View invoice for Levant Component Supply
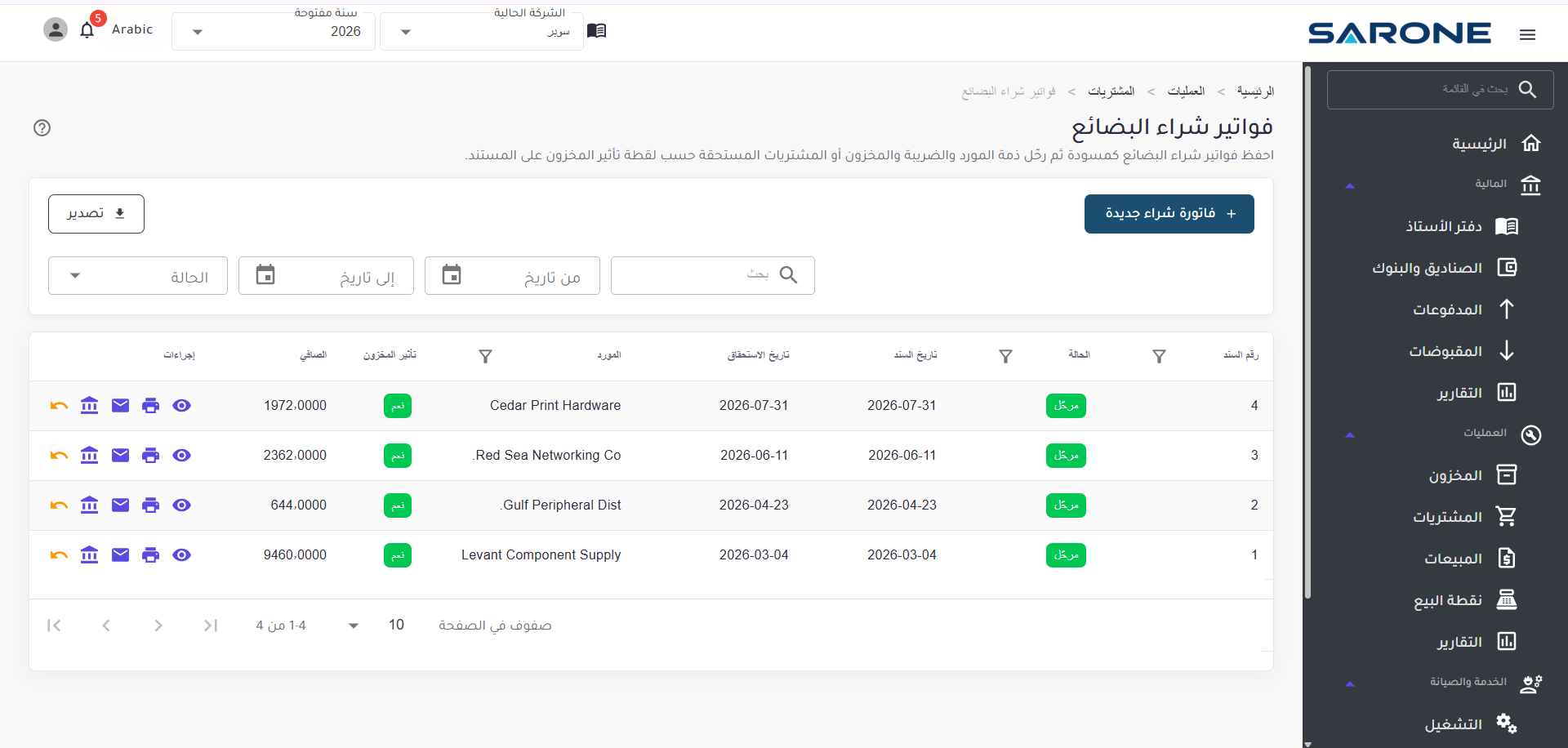 click(182, 555)
